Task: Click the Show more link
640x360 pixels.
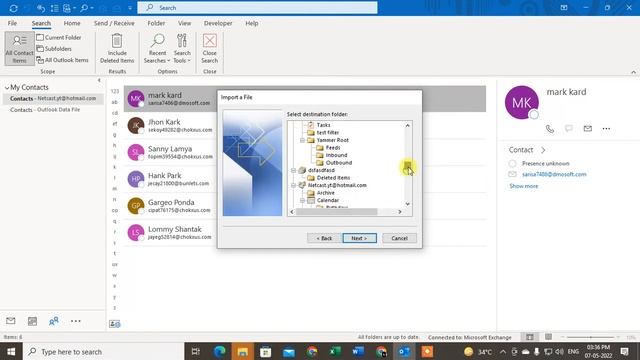Action: [x=524, y=186]
